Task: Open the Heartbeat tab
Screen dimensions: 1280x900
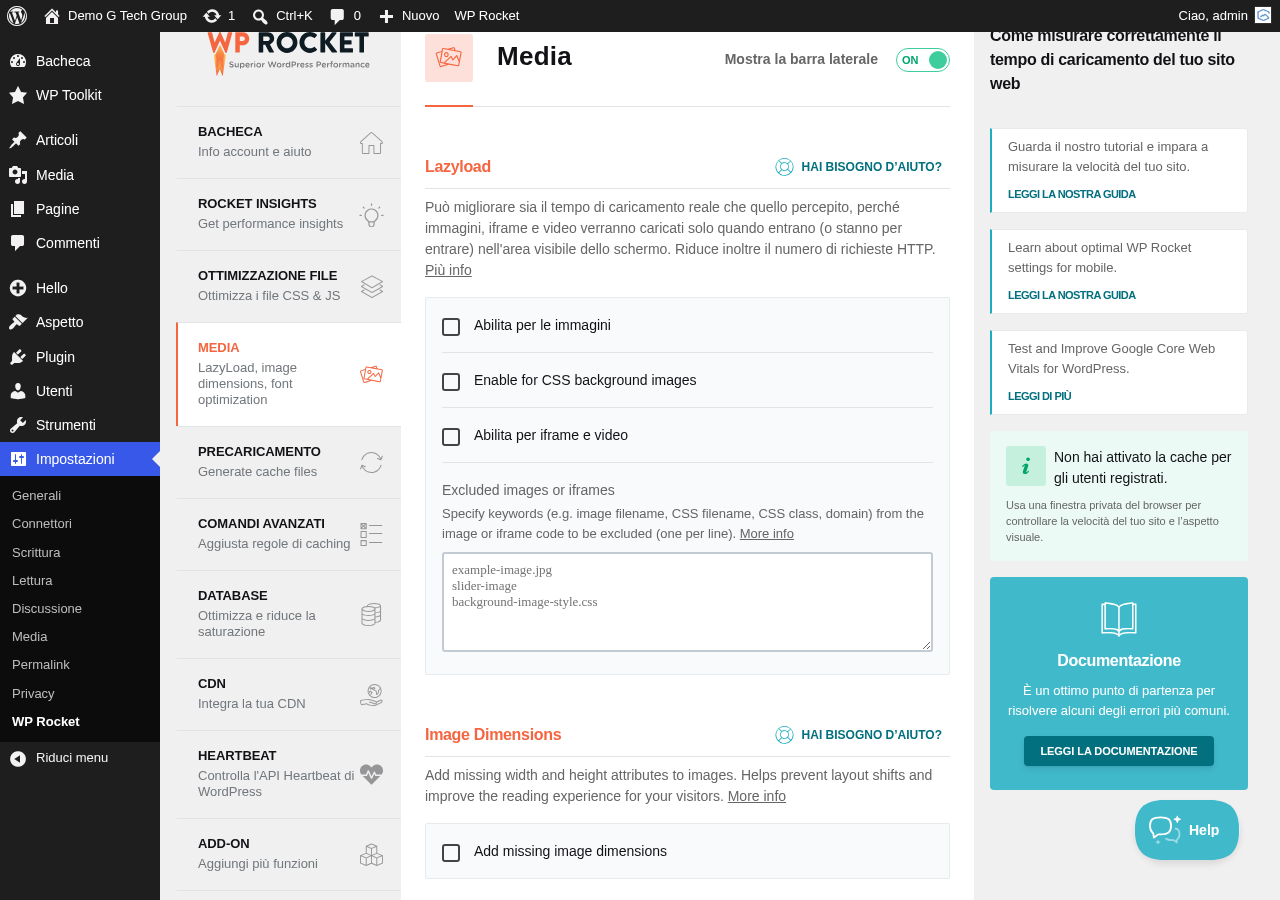Action: (x=288, y=775)
